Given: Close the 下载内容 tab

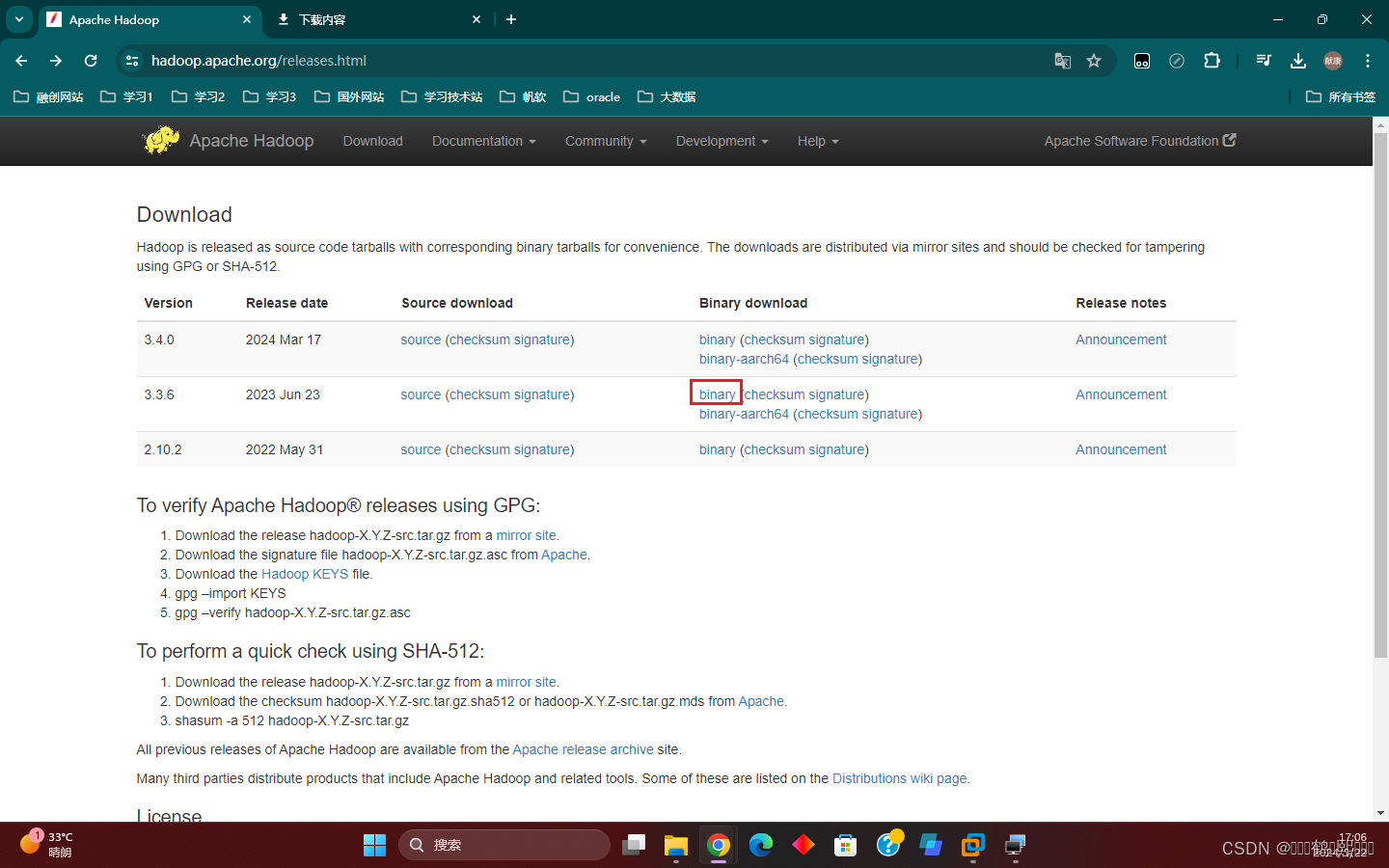Looking at the screenshot, I should (477, 19).
